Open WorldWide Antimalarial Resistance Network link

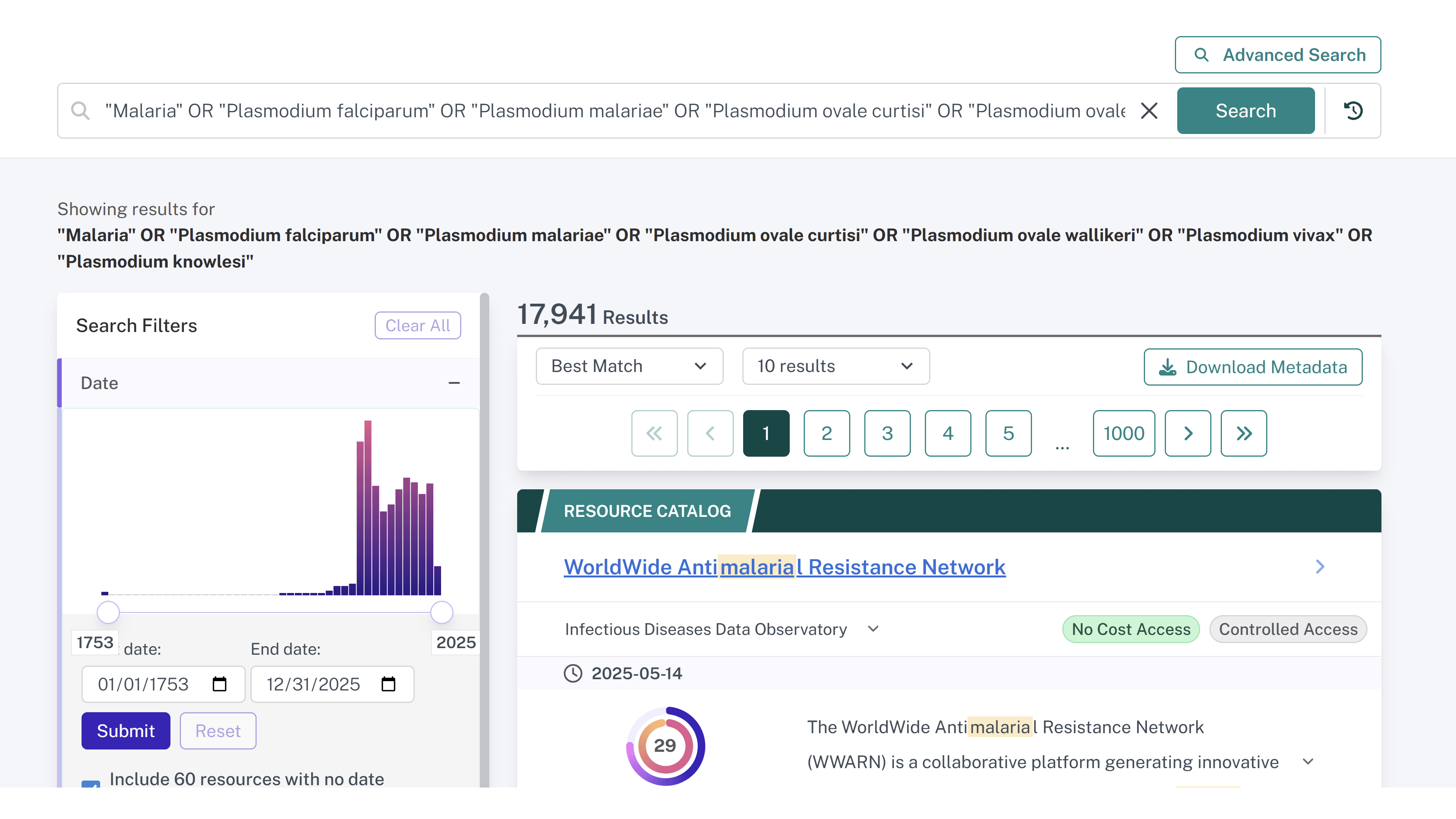(784, 566)
